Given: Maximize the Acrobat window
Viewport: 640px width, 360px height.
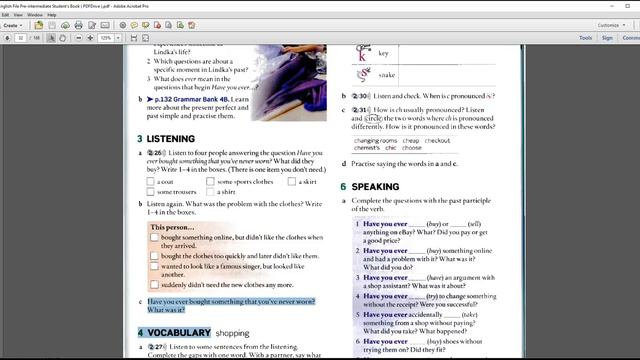Looking at the screenshot, I should [628, 6].
